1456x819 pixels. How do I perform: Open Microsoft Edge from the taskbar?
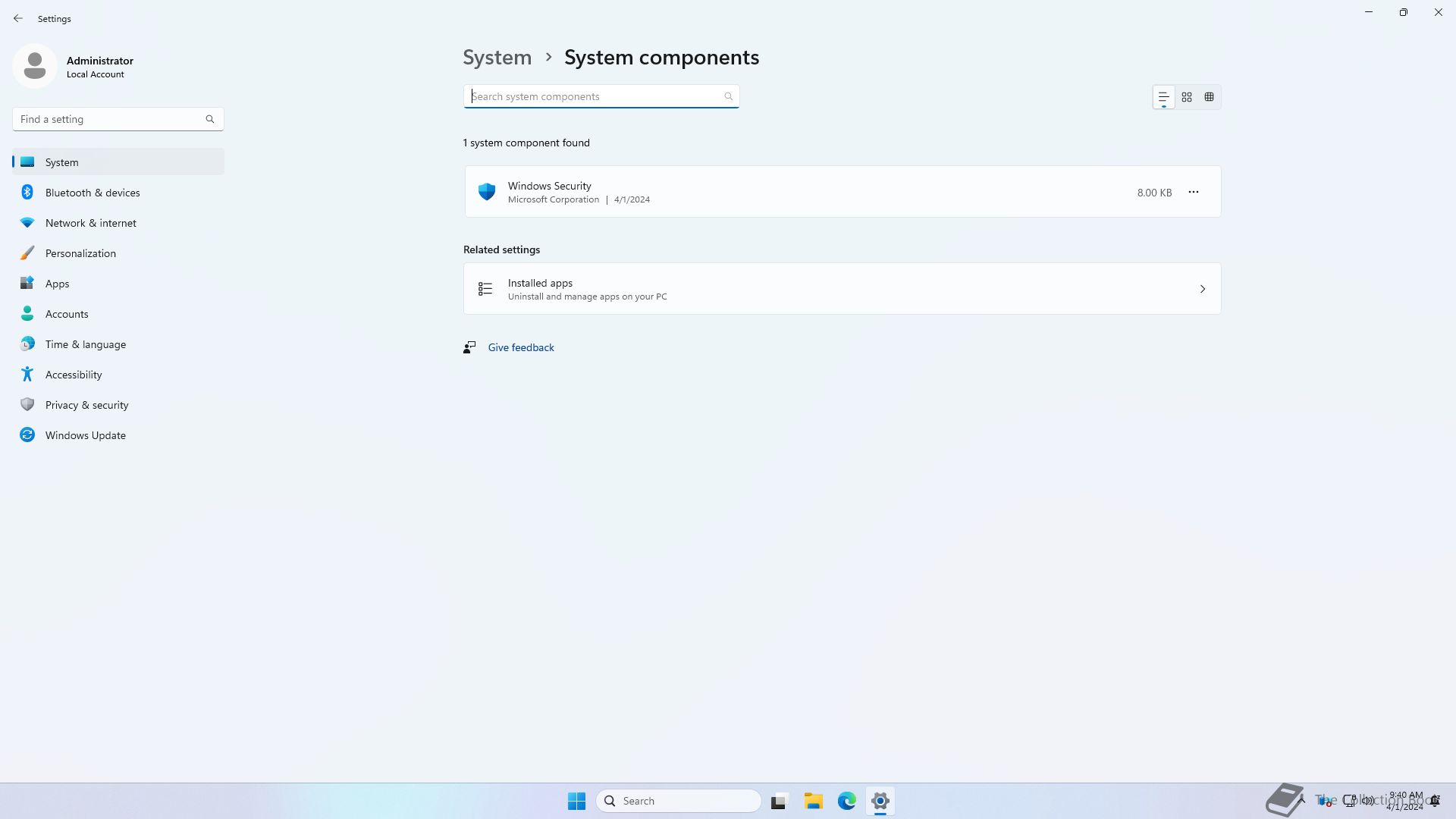[x=846, y=801]
